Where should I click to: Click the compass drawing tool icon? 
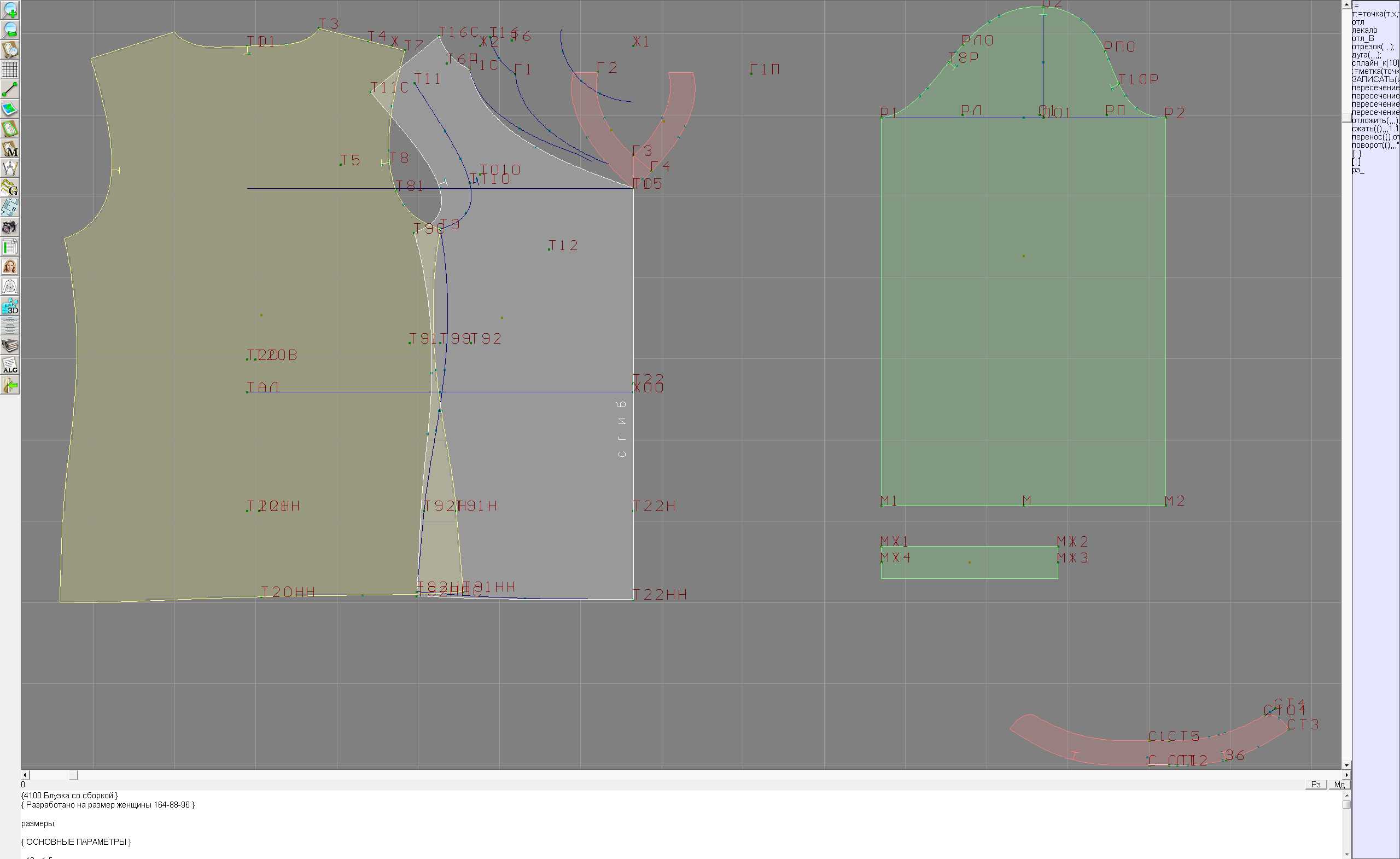pos(10,169)
